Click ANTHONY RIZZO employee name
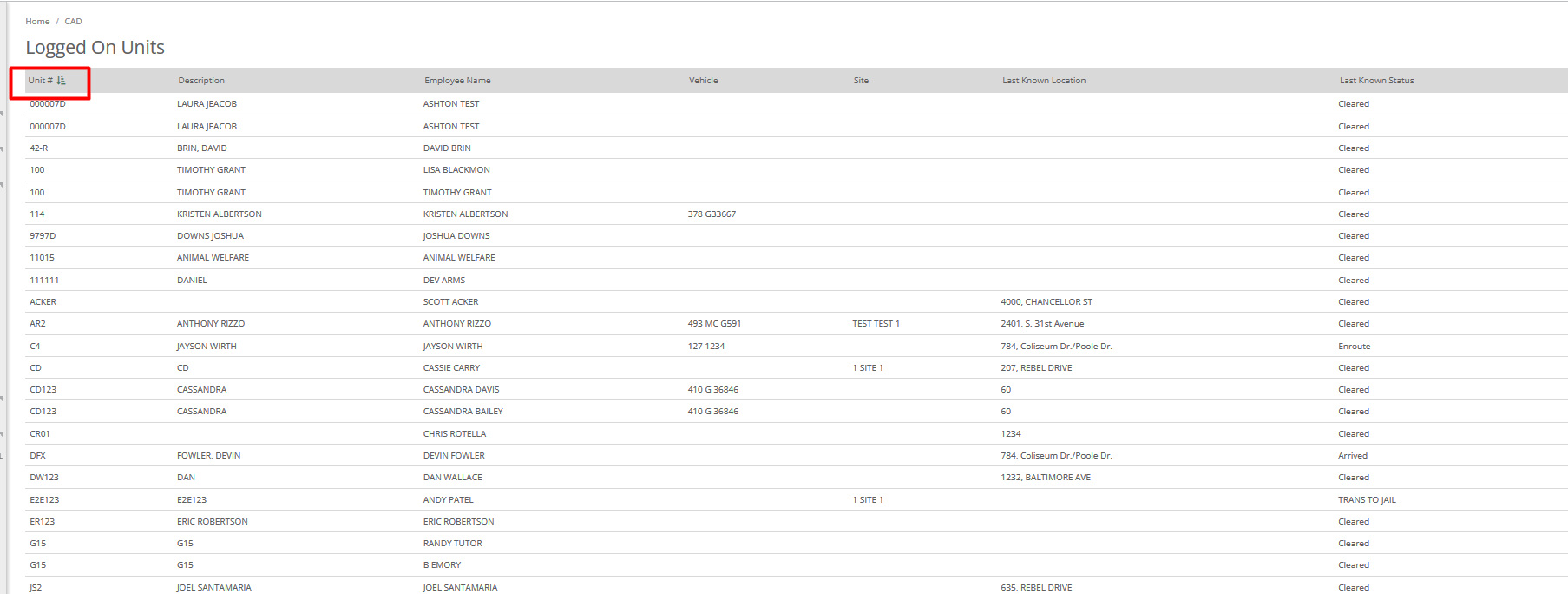1568x594 pixels. [456, 323]
